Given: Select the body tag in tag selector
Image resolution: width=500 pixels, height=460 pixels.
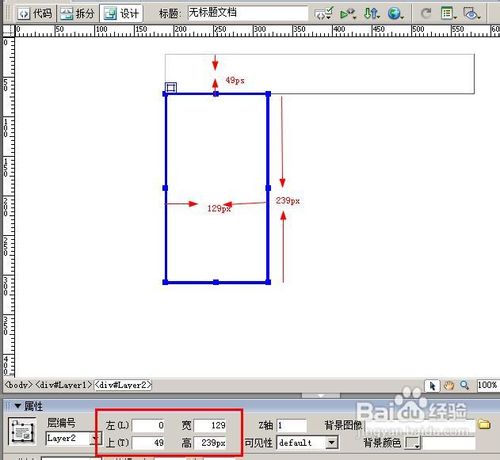Looking at the screenshot, I should pos(19,385).
